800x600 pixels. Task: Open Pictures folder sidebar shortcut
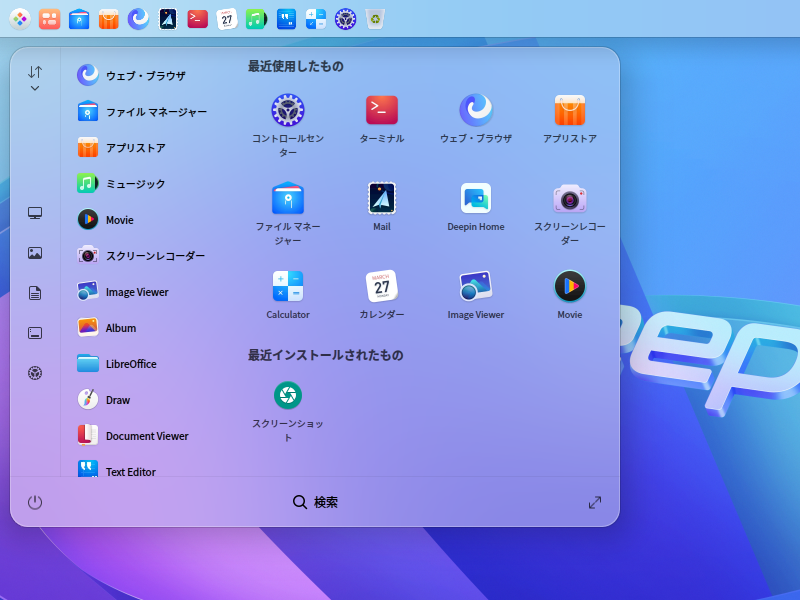tap(35, 253)
